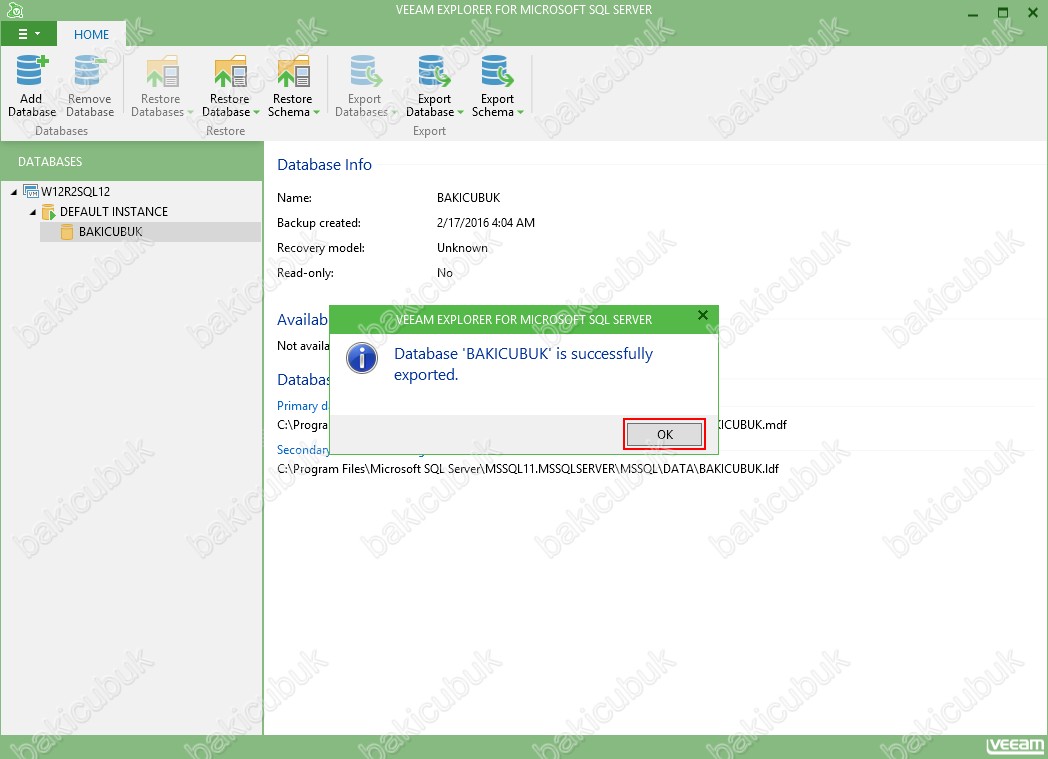Select the W12R2SQL12 server in tree
The image size is (1048, 759).
coord(76,192)
